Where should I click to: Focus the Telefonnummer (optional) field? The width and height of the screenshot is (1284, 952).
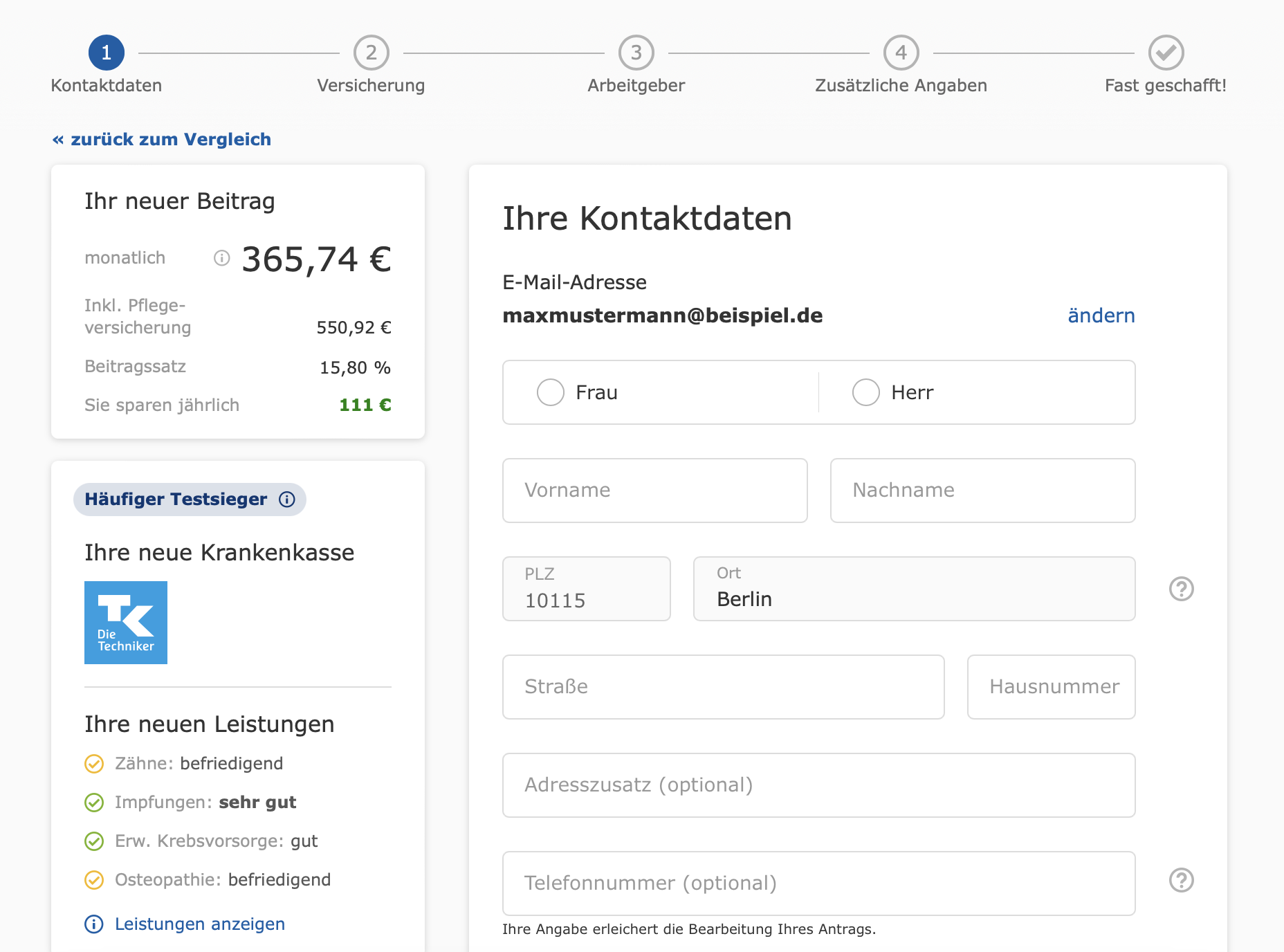coord(819,884)
